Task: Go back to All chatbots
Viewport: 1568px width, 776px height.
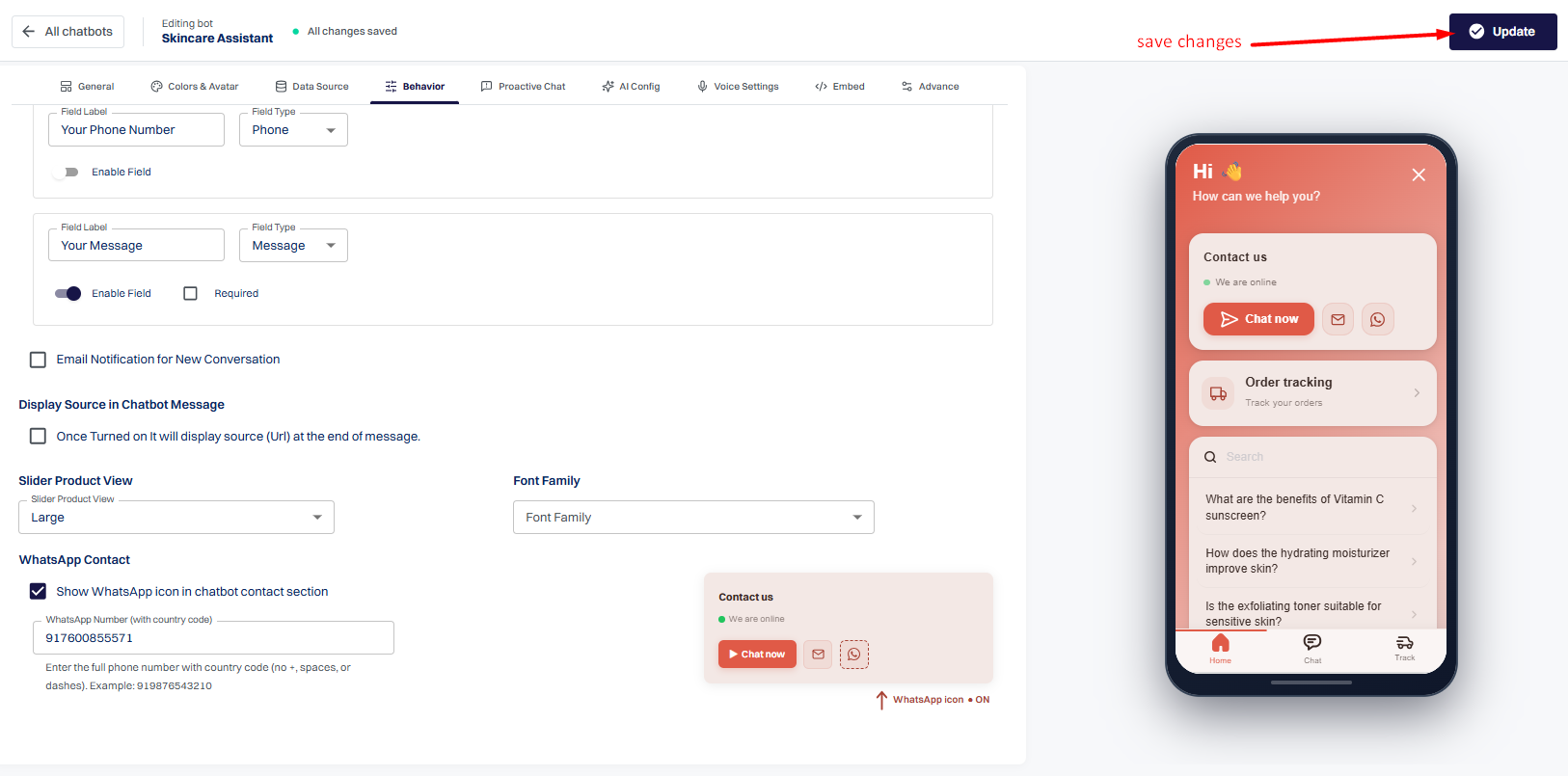Action: point(68,32)
